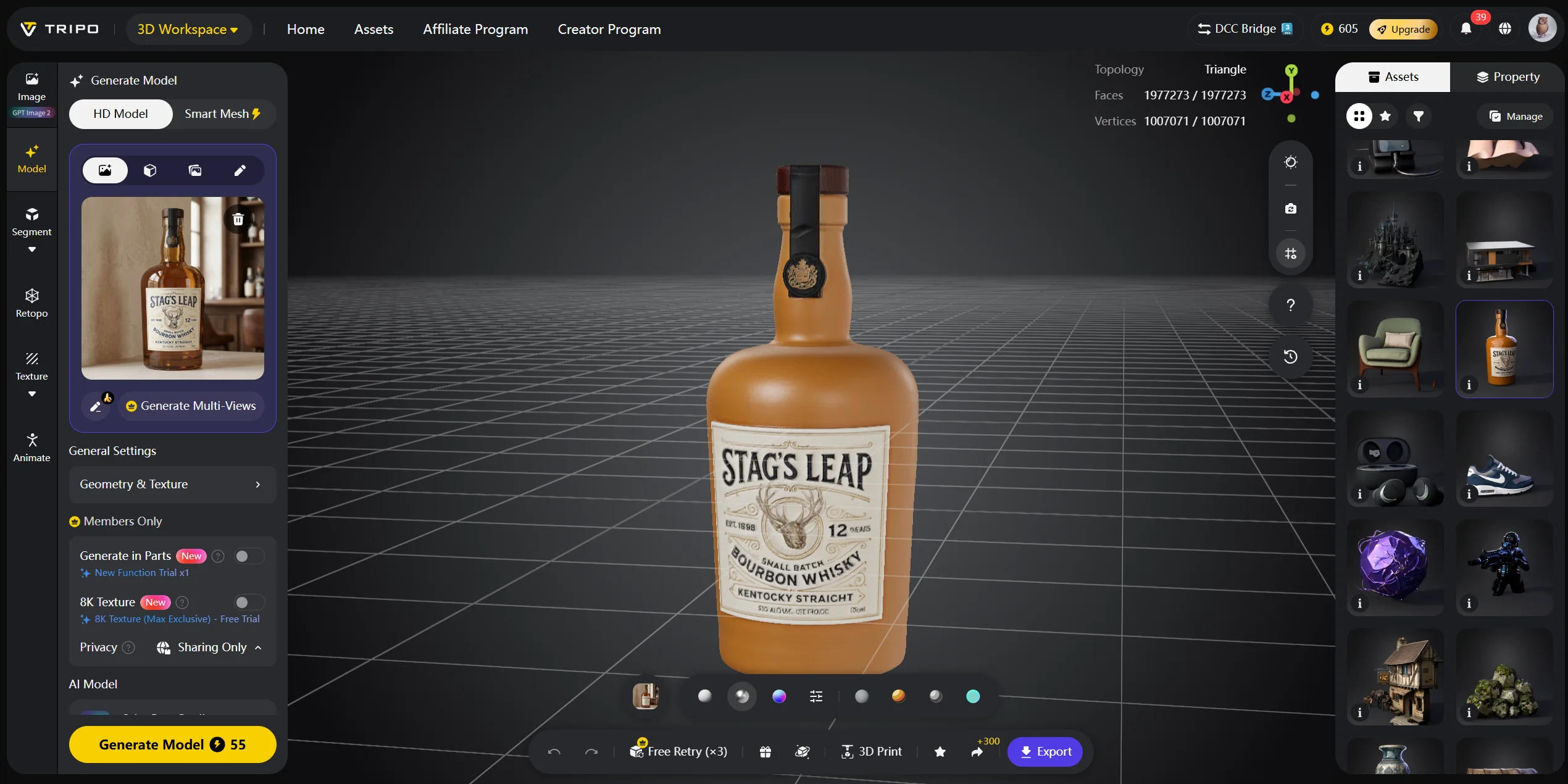Select the orange material swatch
1568x784 pixels.
[899, 696]
